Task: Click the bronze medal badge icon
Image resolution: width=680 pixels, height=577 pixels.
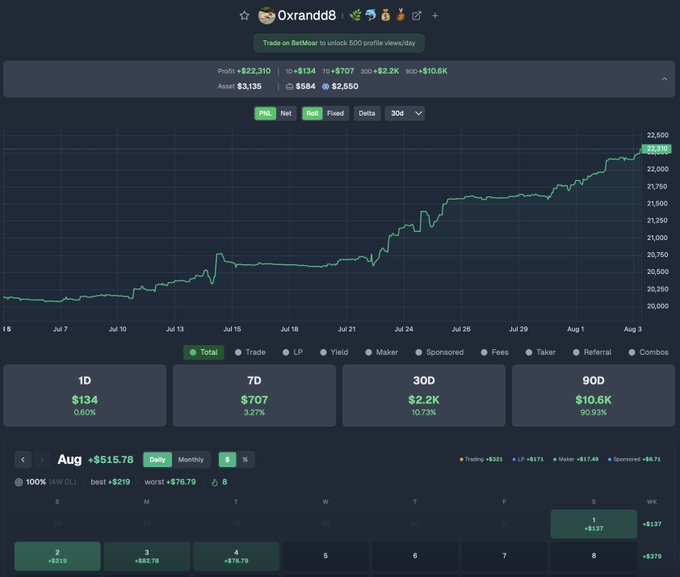Action: tap(401, 16)
